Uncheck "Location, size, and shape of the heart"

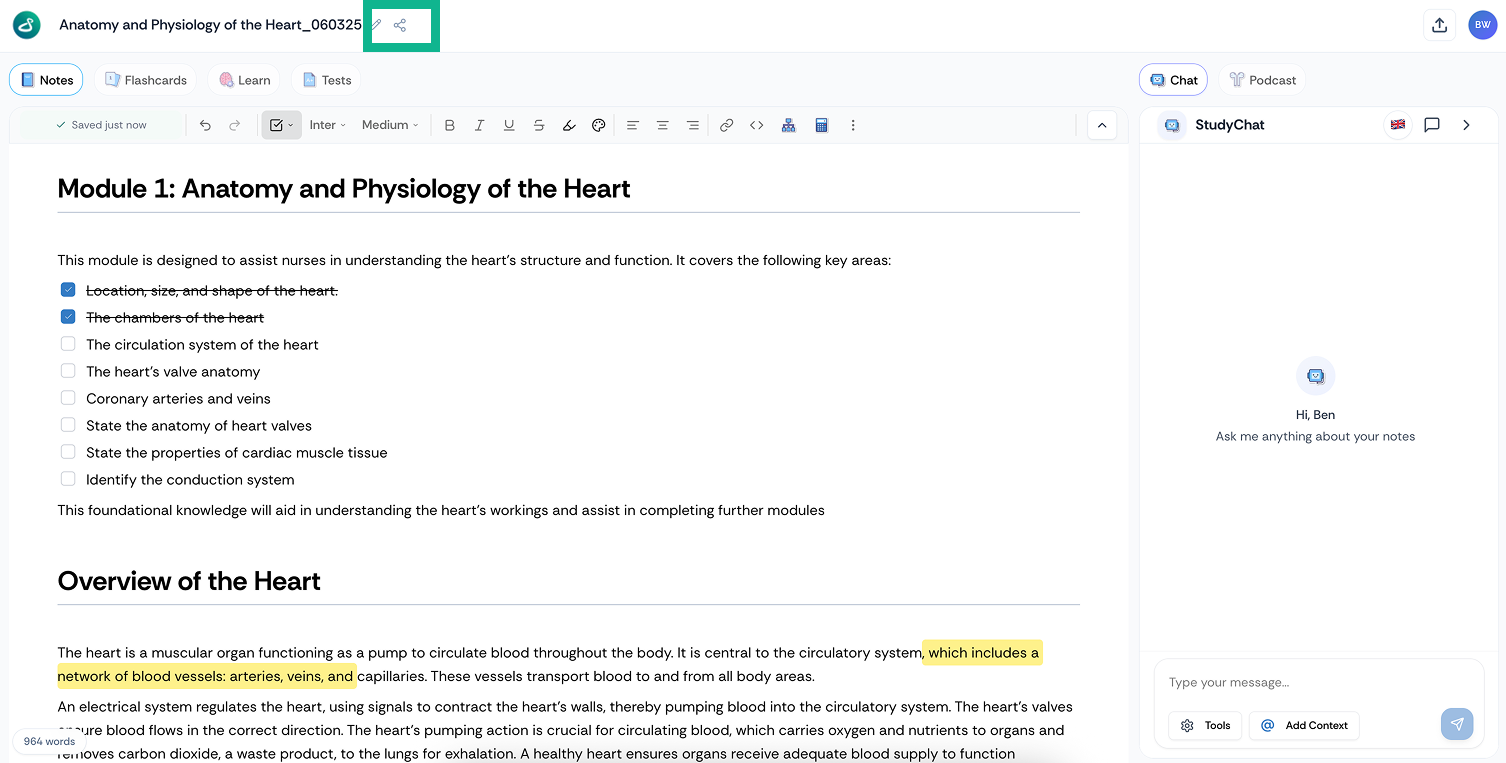[x=68, y=290]
